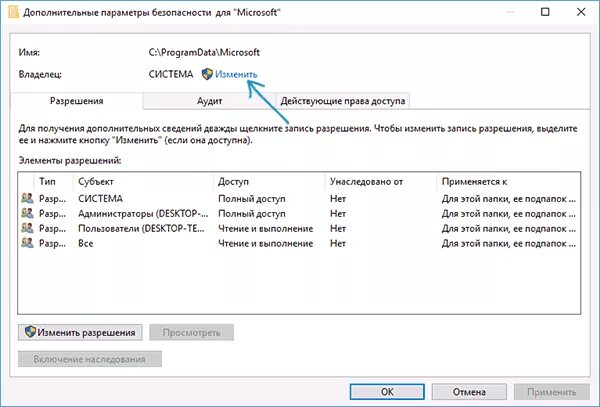Click Нет in the Все row
This screenshot has height=407, width=600.
pos(338,243)
